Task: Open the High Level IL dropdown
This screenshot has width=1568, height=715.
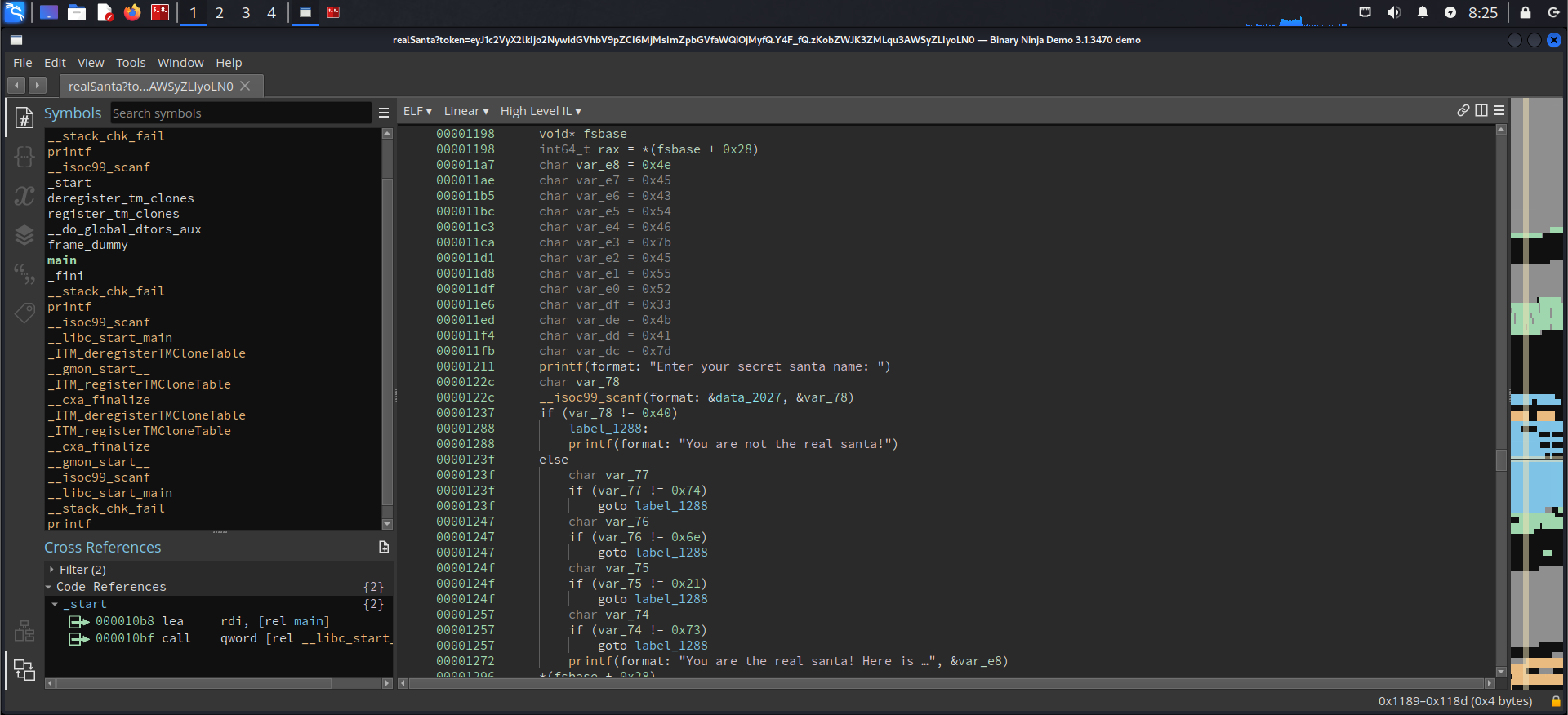Action: [x=541, y=111]
